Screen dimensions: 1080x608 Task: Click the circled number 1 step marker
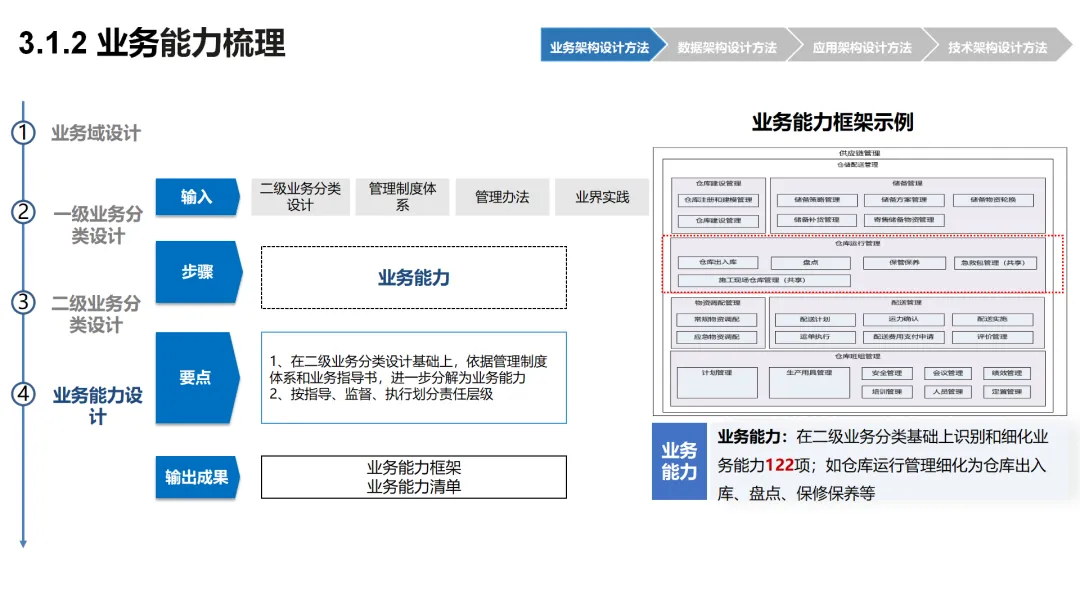23,132
